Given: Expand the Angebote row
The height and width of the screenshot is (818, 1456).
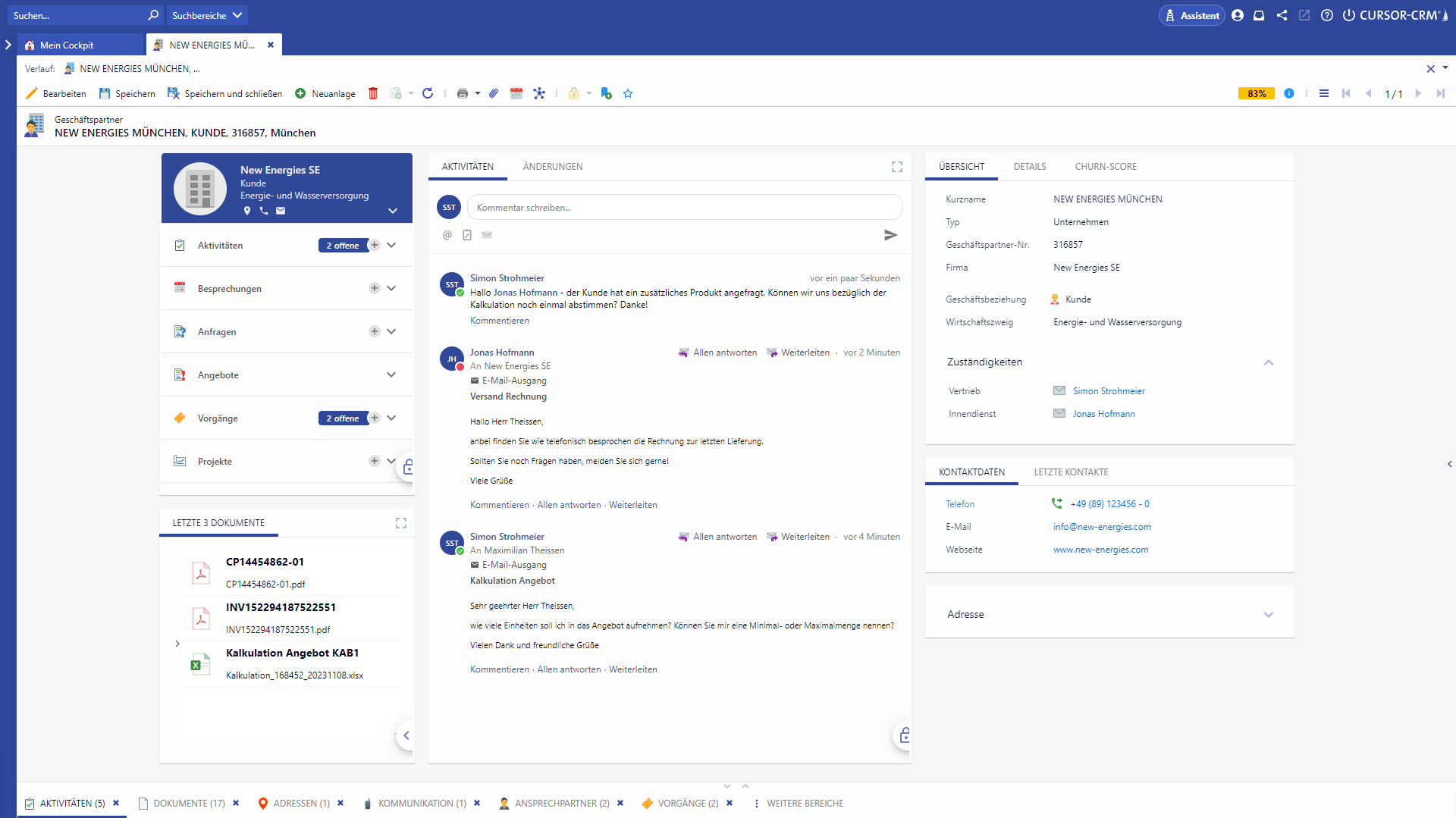Looking at the screenshot, I should [391, 375].
